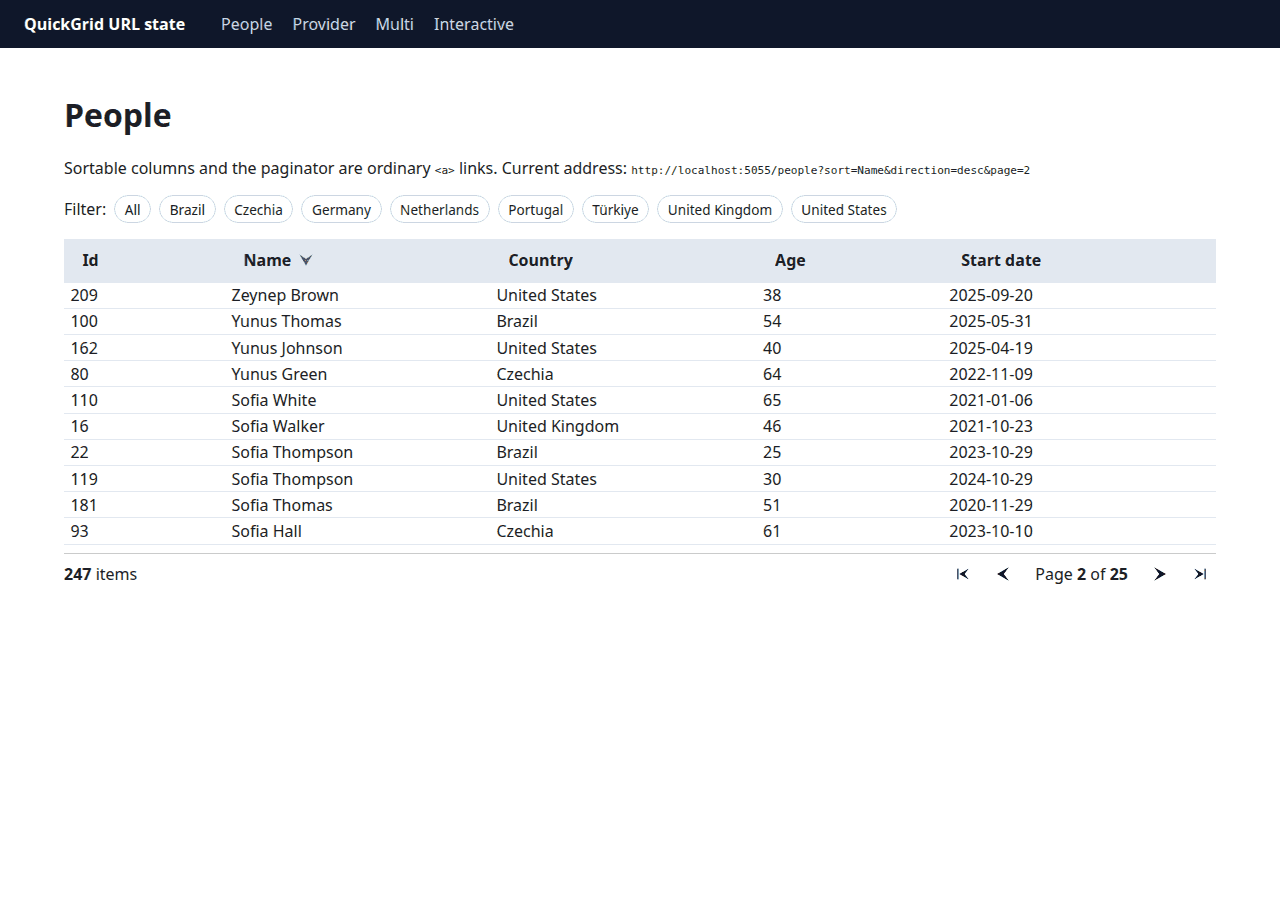Click Id cell 162

tap(84, 348)
